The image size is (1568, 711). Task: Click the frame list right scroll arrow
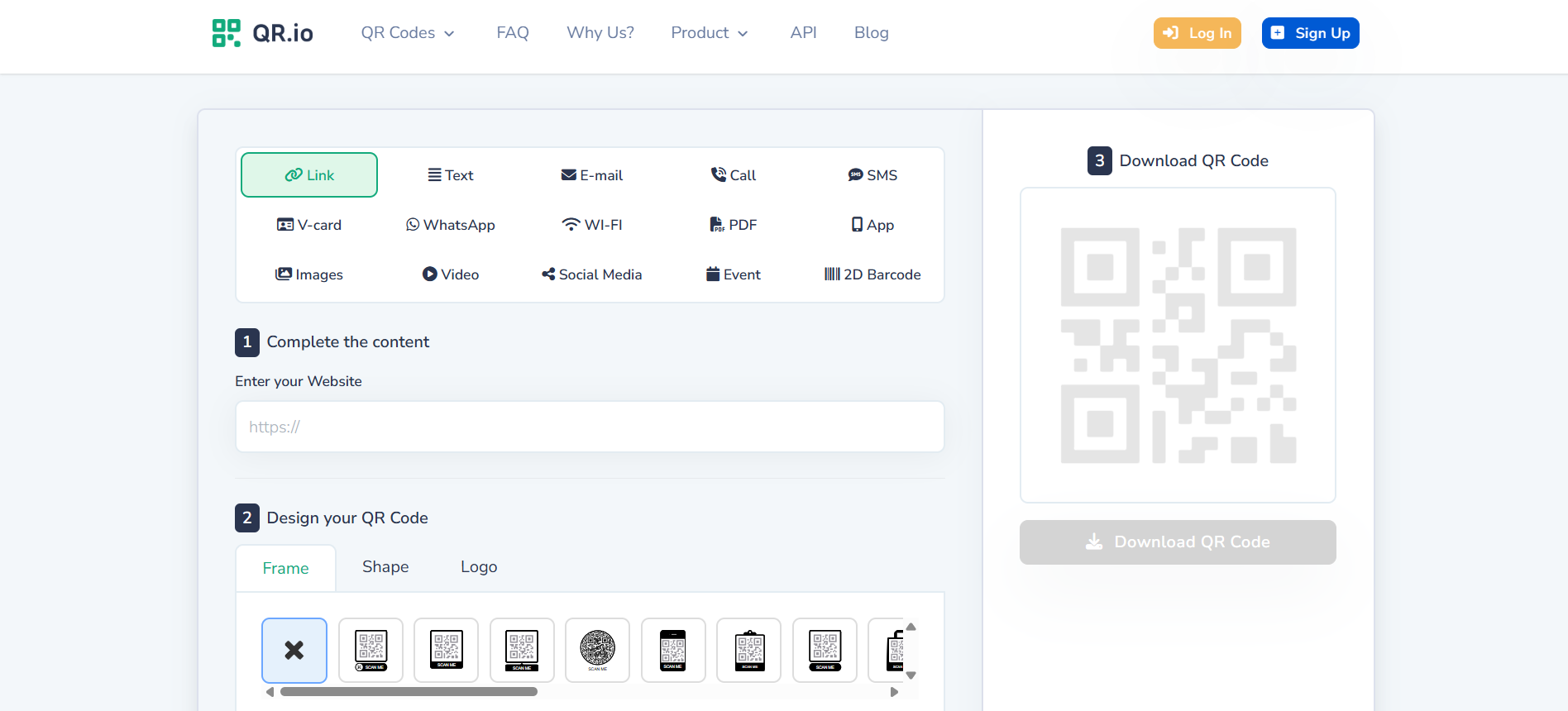(894, 692)
